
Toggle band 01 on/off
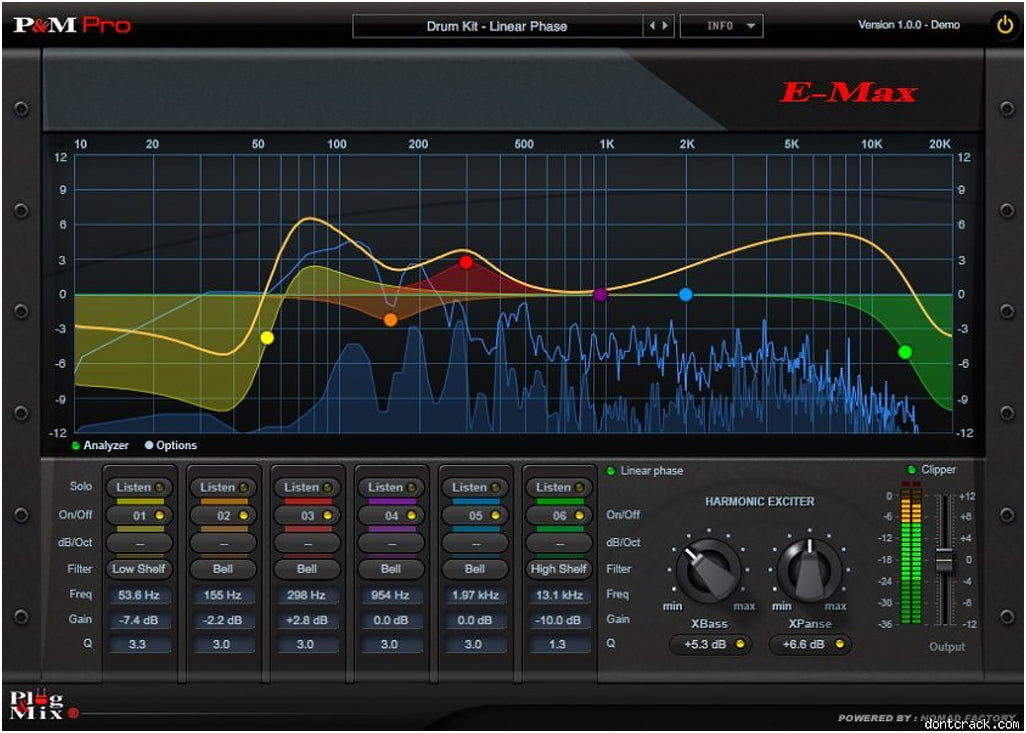coord(139,515)
